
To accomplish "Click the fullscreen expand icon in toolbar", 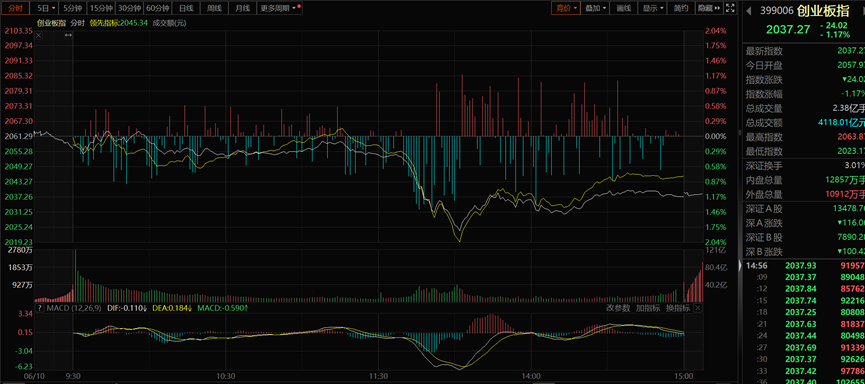I will point(730,8).
